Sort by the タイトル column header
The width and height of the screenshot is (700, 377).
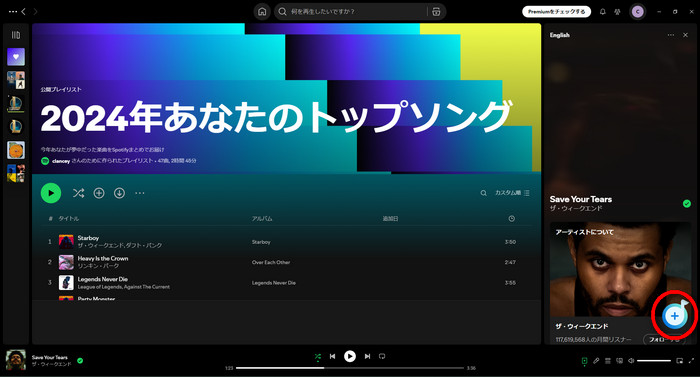point(69,218)
